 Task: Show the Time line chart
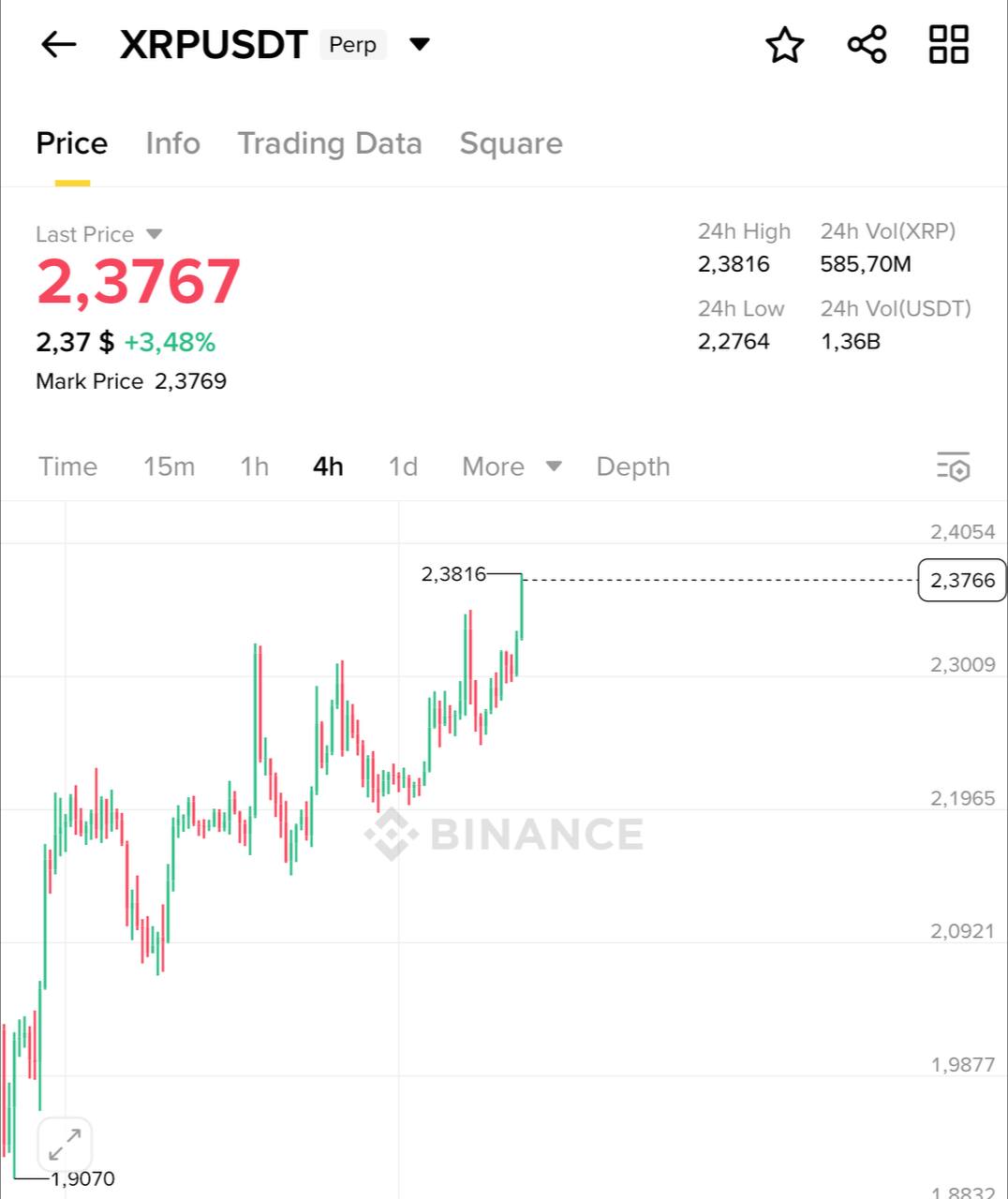[67, 466]
